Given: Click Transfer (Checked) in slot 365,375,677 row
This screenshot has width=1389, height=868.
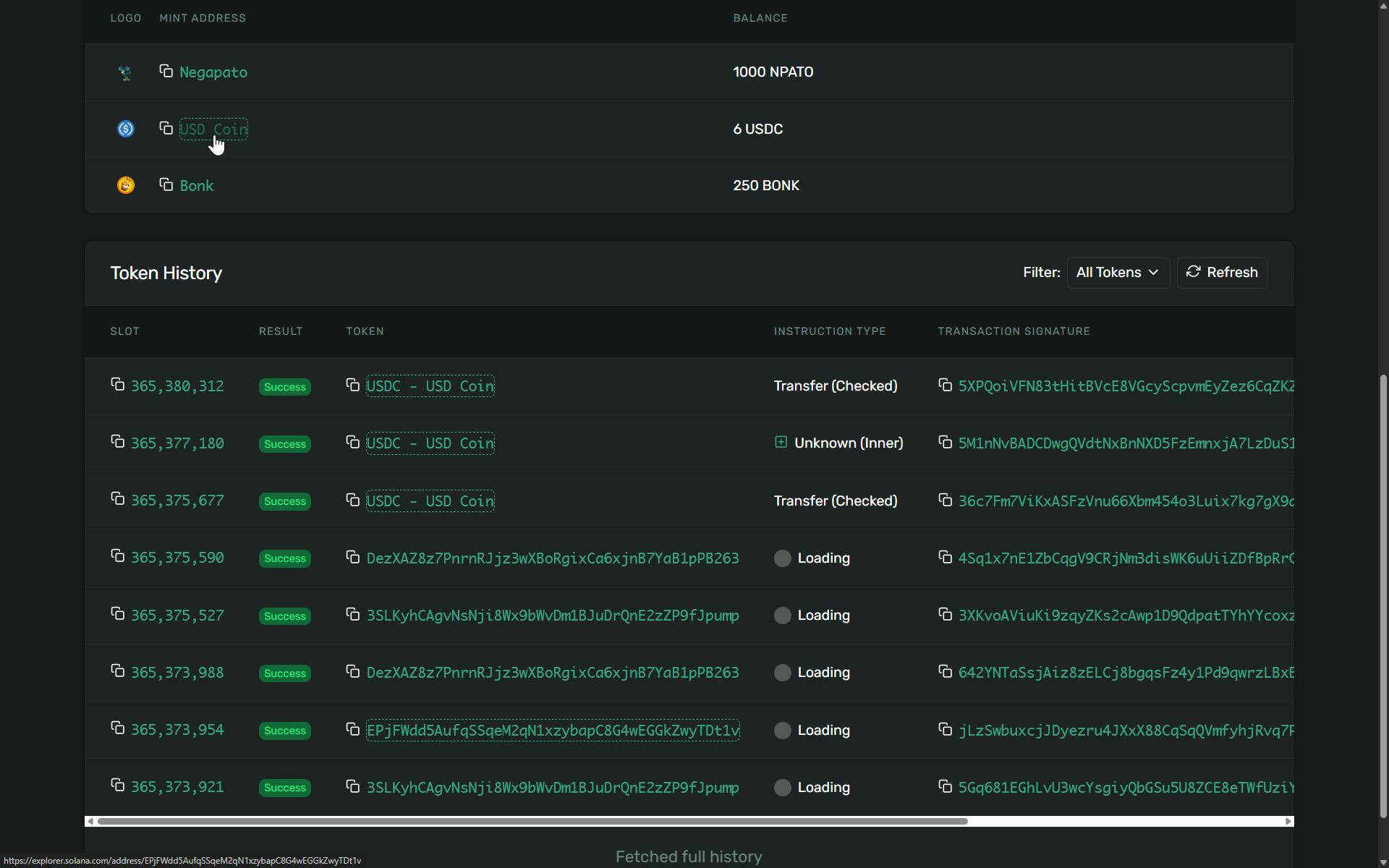Looking at the screenshot, I should click(x=836, y=501).
